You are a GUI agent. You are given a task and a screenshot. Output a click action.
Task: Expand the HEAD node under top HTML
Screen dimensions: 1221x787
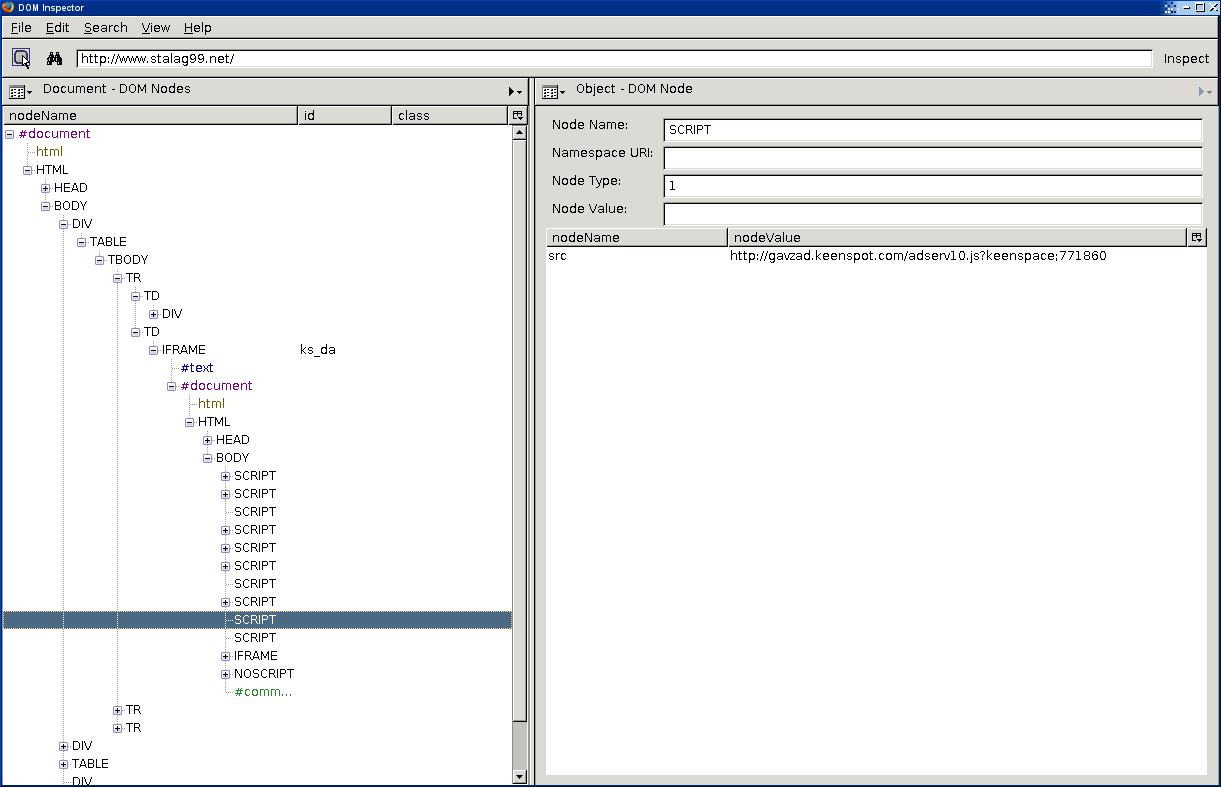[46, 188]
